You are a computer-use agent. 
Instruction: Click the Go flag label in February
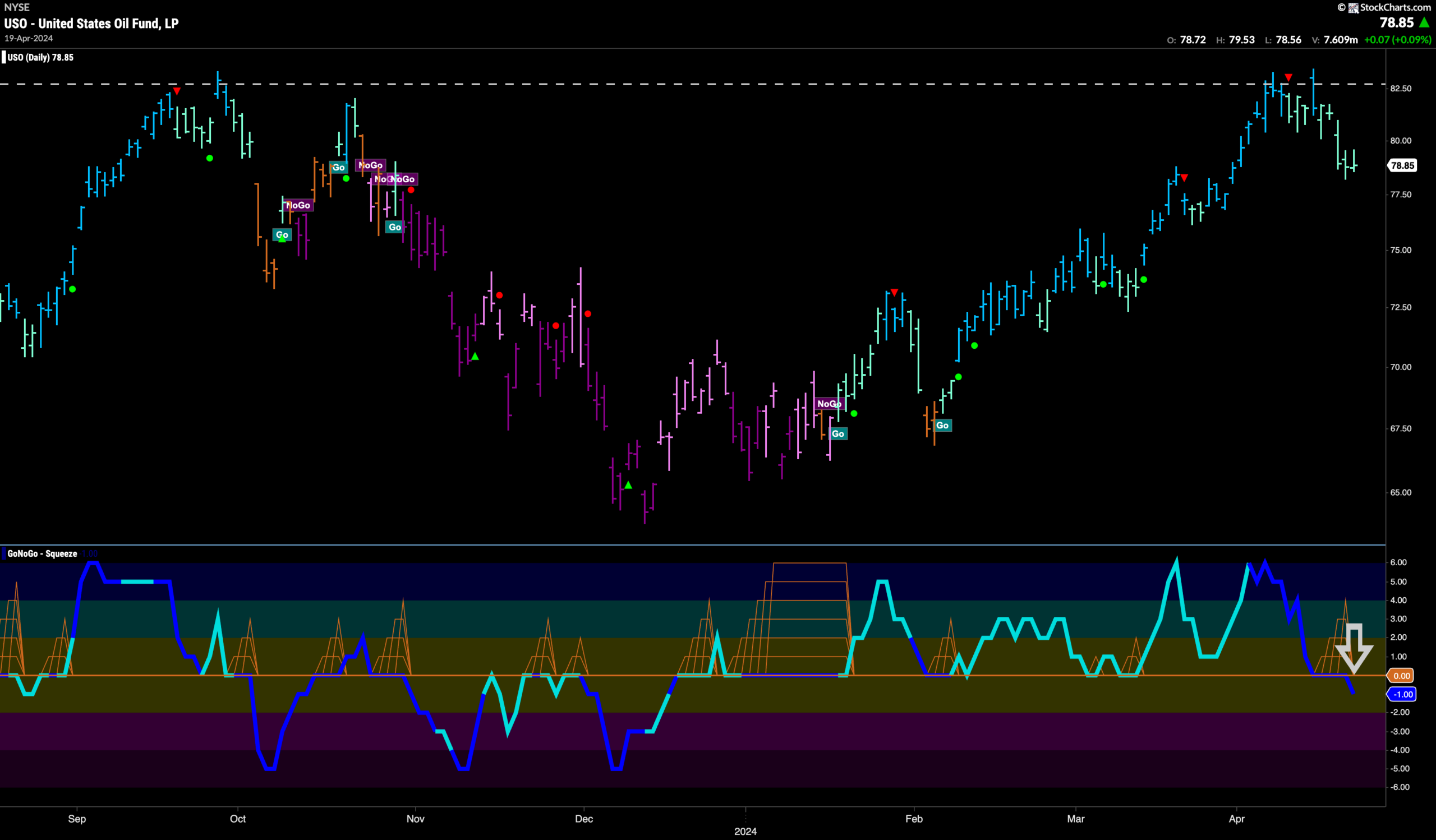(942, 426)
